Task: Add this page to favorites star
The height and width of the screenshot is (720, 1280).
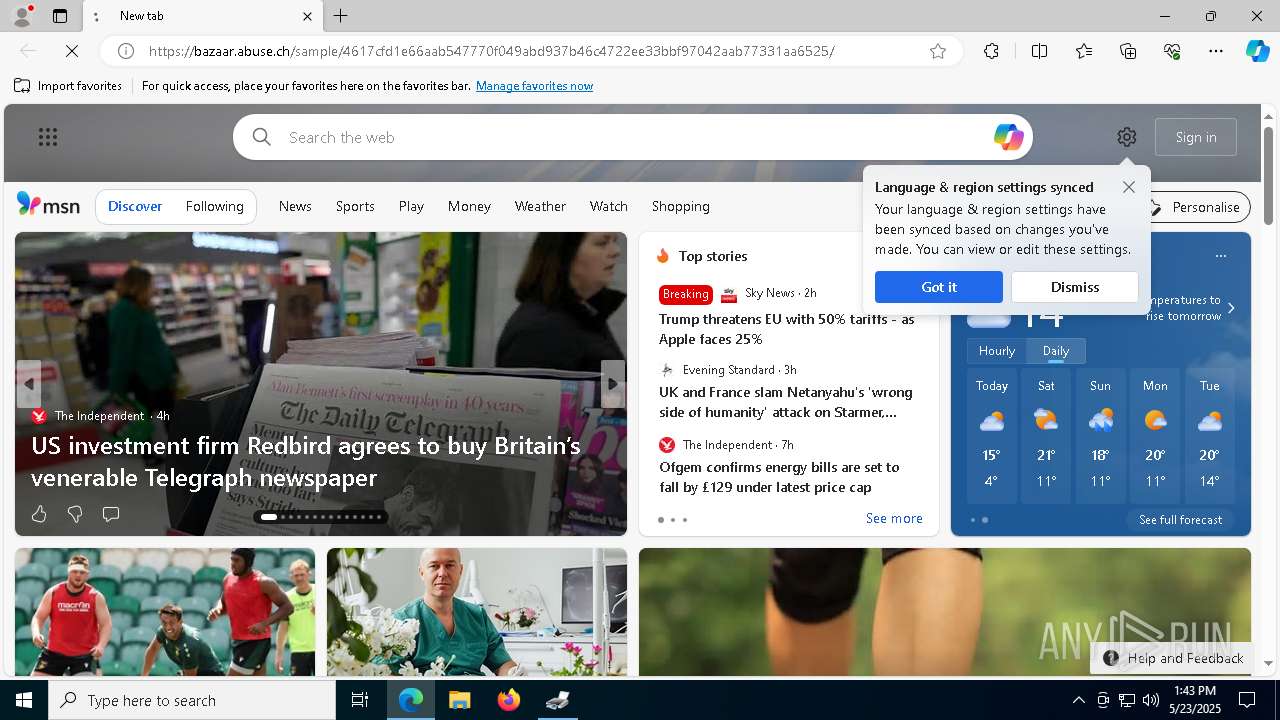Action: point(938,51)
